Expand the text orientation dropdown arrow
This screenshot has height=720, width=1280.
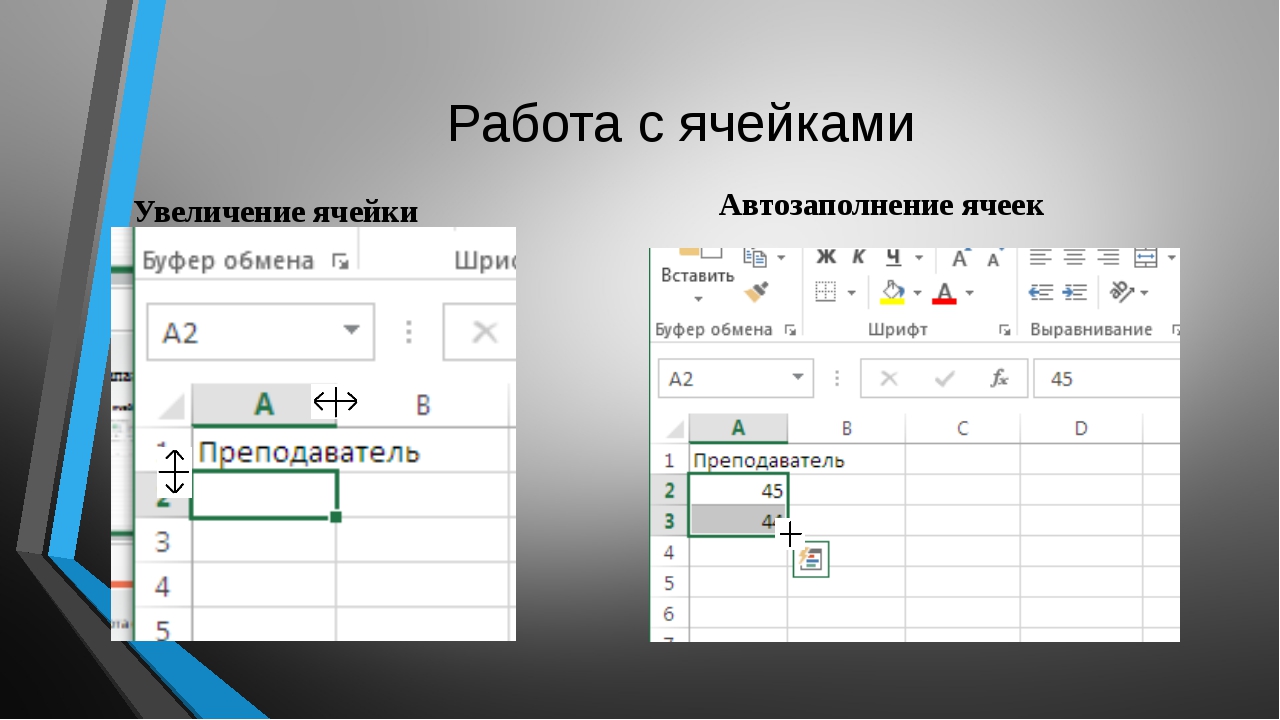1143,293
